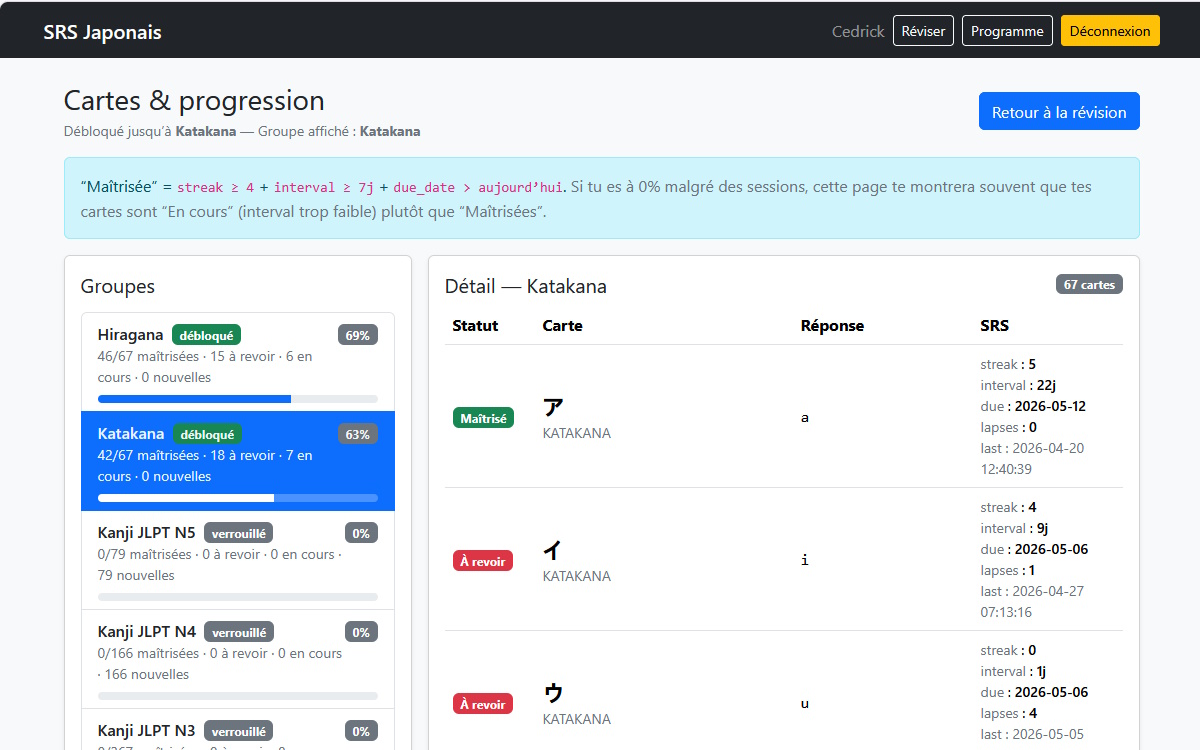
Task: Click the SRS column header
Action: coord(995,325)
